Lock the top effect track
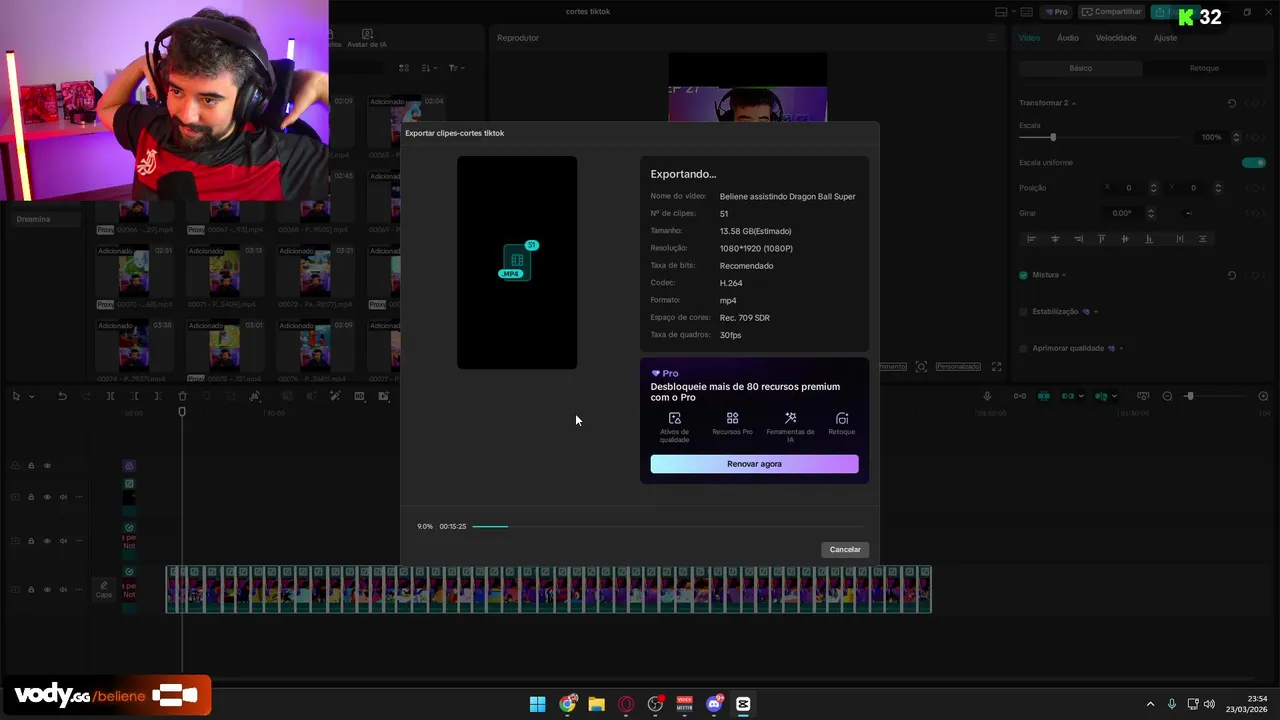The image size is (1280, 720). click(31, 466)
